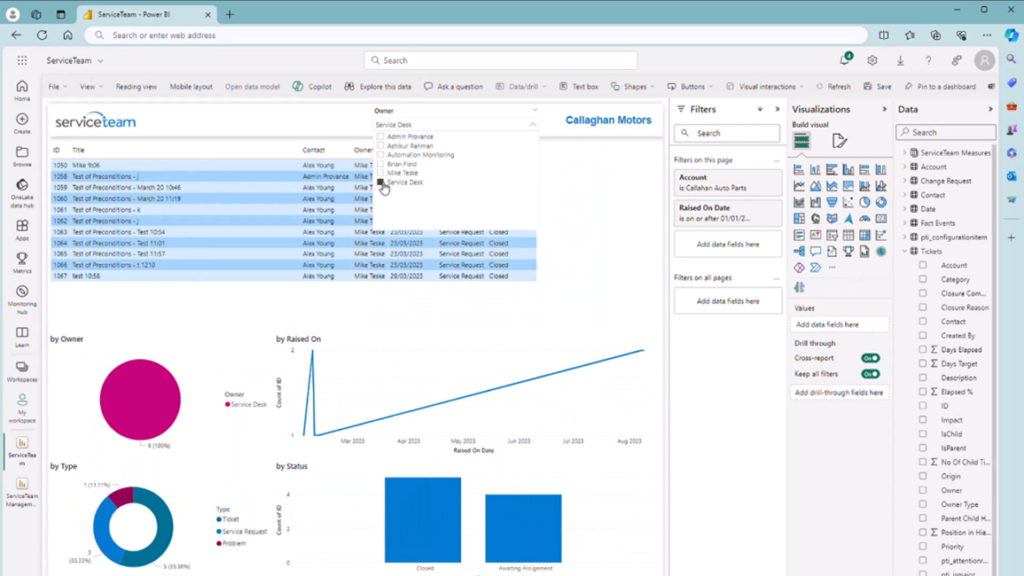Open Workspaces in the left navigation
The width and height of the screenshot is (1024, 576).
22,371
